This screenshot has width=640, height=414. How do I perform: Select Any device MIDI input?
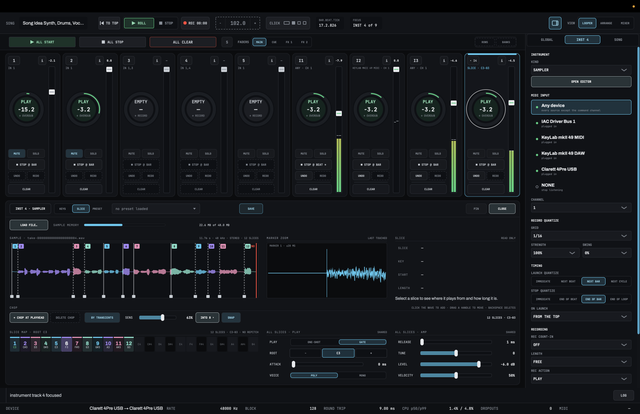581,107
